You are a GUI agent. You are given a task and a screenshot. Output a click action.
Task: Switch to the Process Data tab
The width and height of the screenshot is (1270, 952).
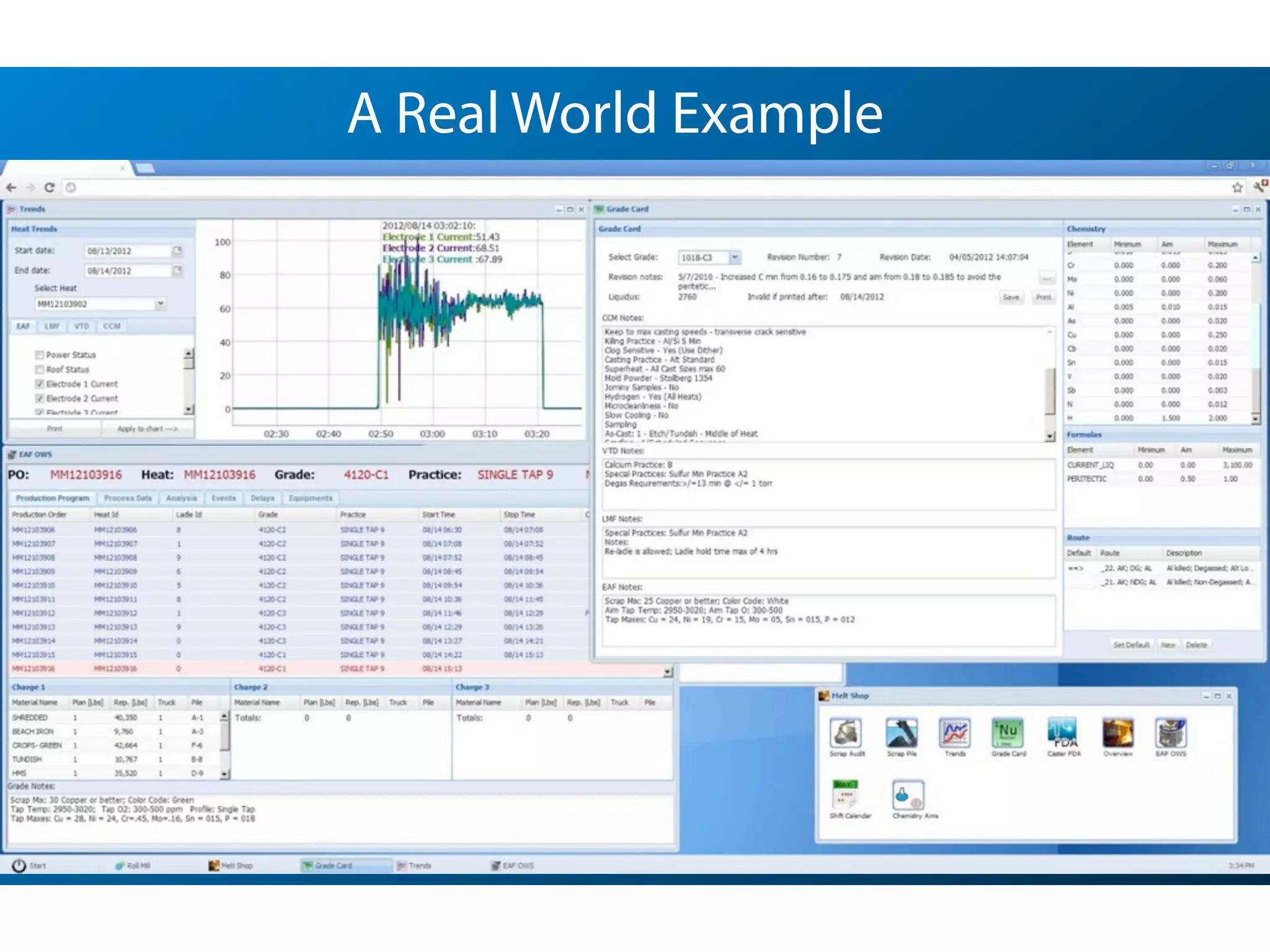tap(128, 498)
